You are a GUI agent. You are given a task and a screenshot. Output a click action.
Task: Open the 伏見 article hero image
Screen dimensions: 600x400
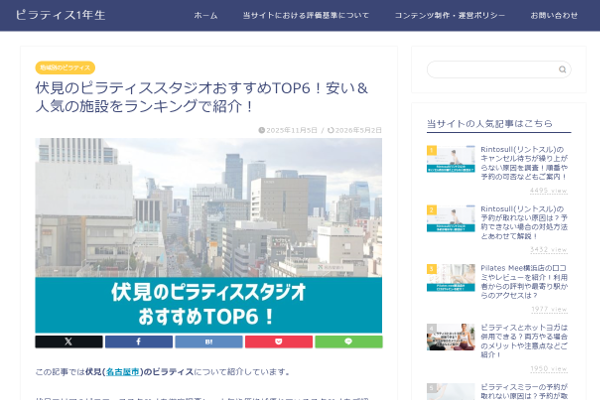(x=209, y=235)
